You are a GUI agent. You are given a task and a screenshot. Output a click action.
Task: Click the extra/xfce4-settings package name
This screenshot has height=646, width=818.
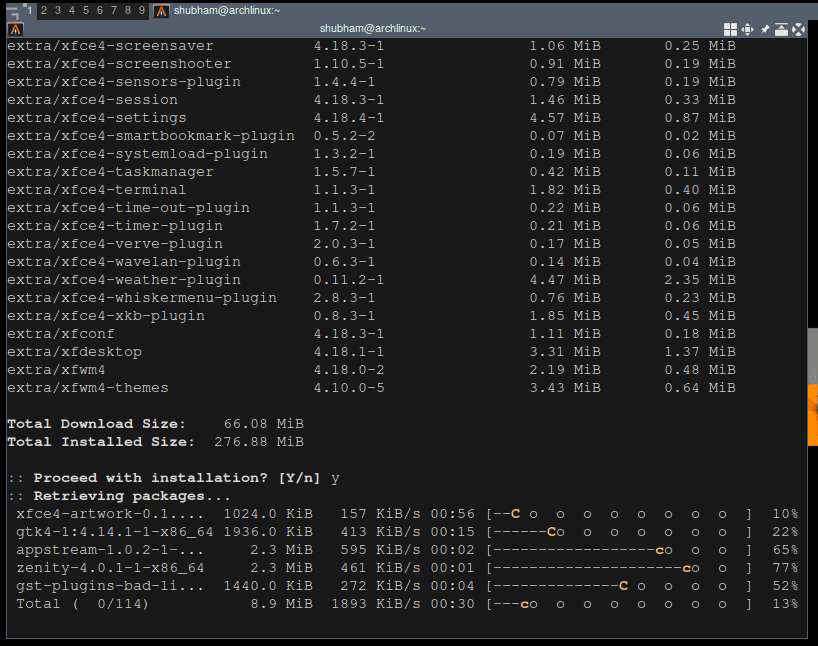click(97, 118)
